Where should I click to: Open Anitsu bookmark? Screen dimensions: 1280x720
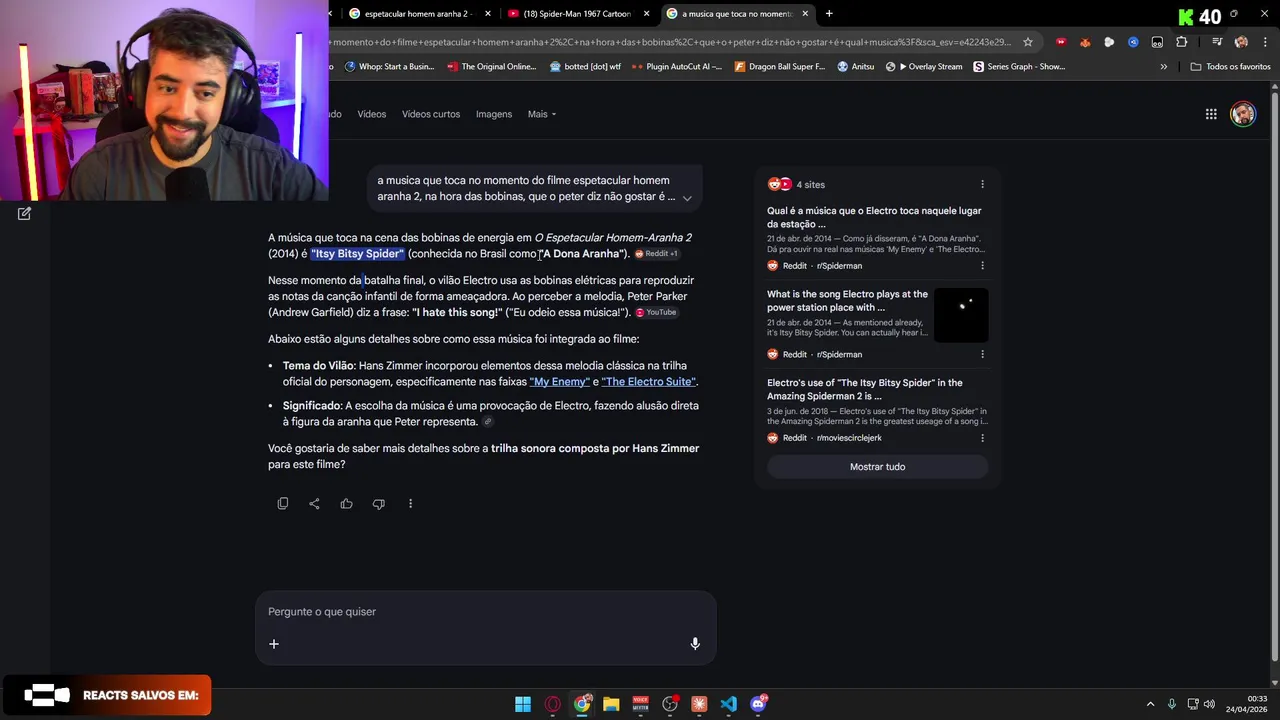click(x=855, y=67)
